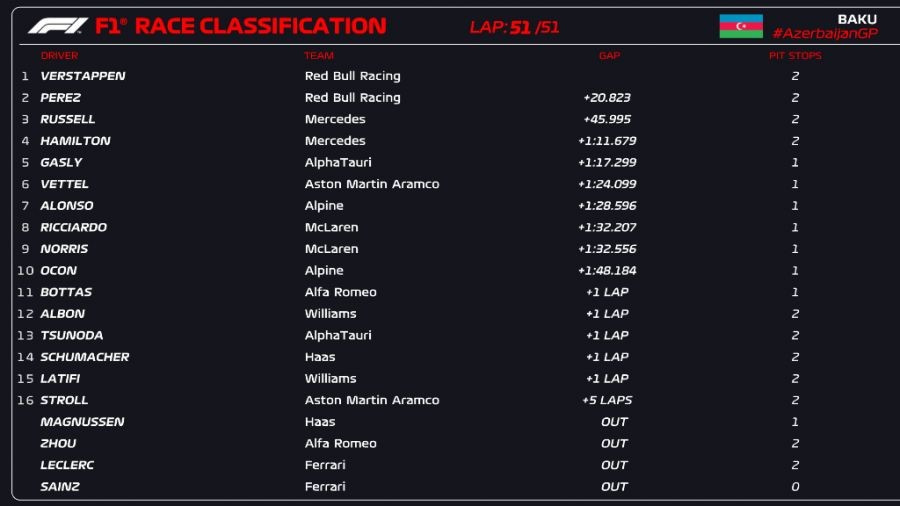
Task: Select the TEAM column header
Action: (319, 56)
